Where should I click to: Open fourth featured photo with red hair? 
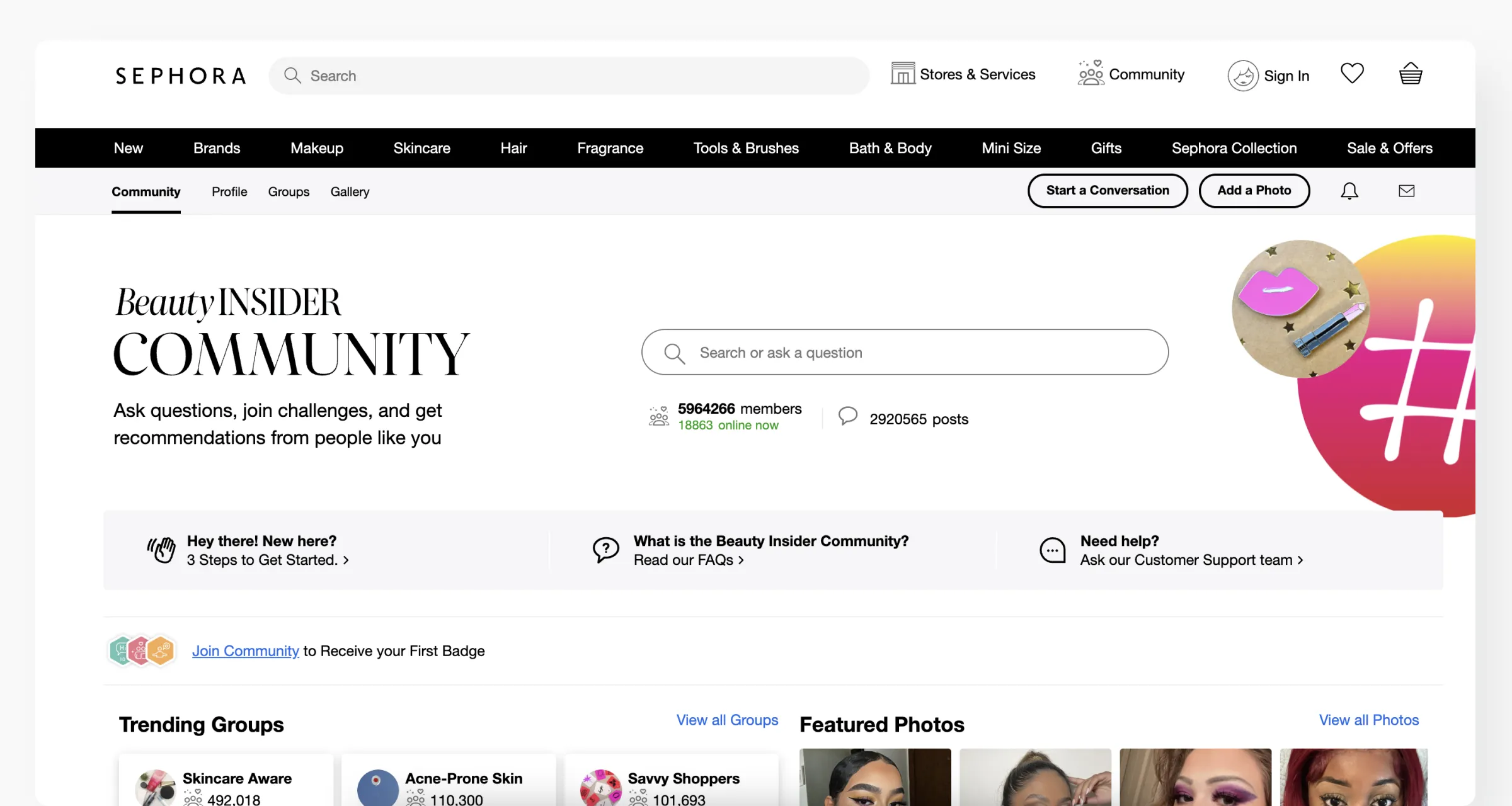point(1353,777)
